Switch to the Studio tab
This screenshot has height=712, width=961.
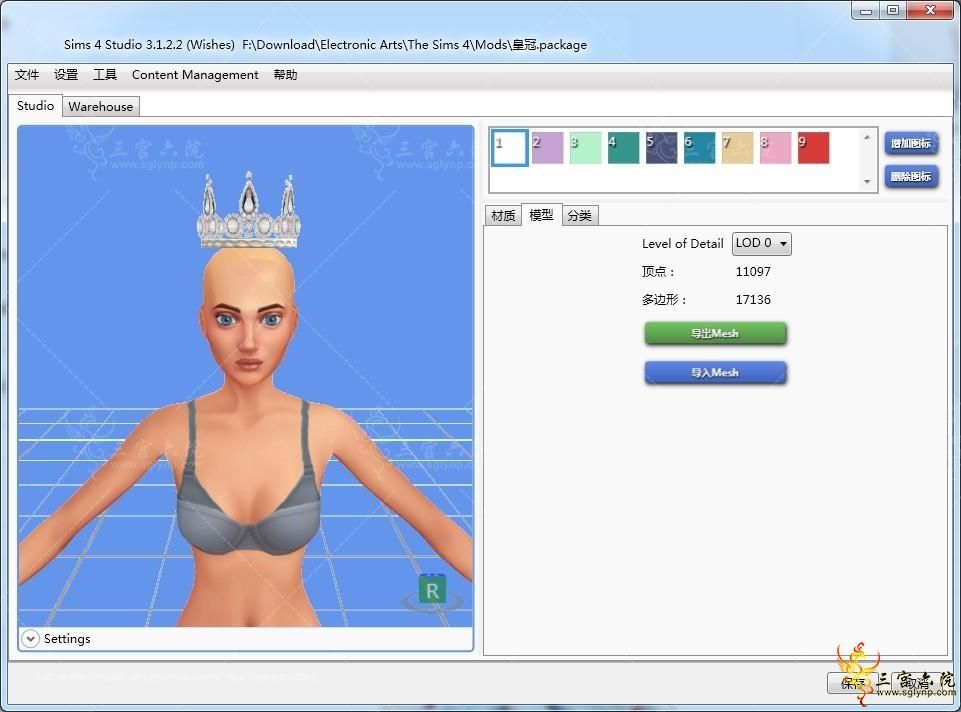tap(36, 105)
